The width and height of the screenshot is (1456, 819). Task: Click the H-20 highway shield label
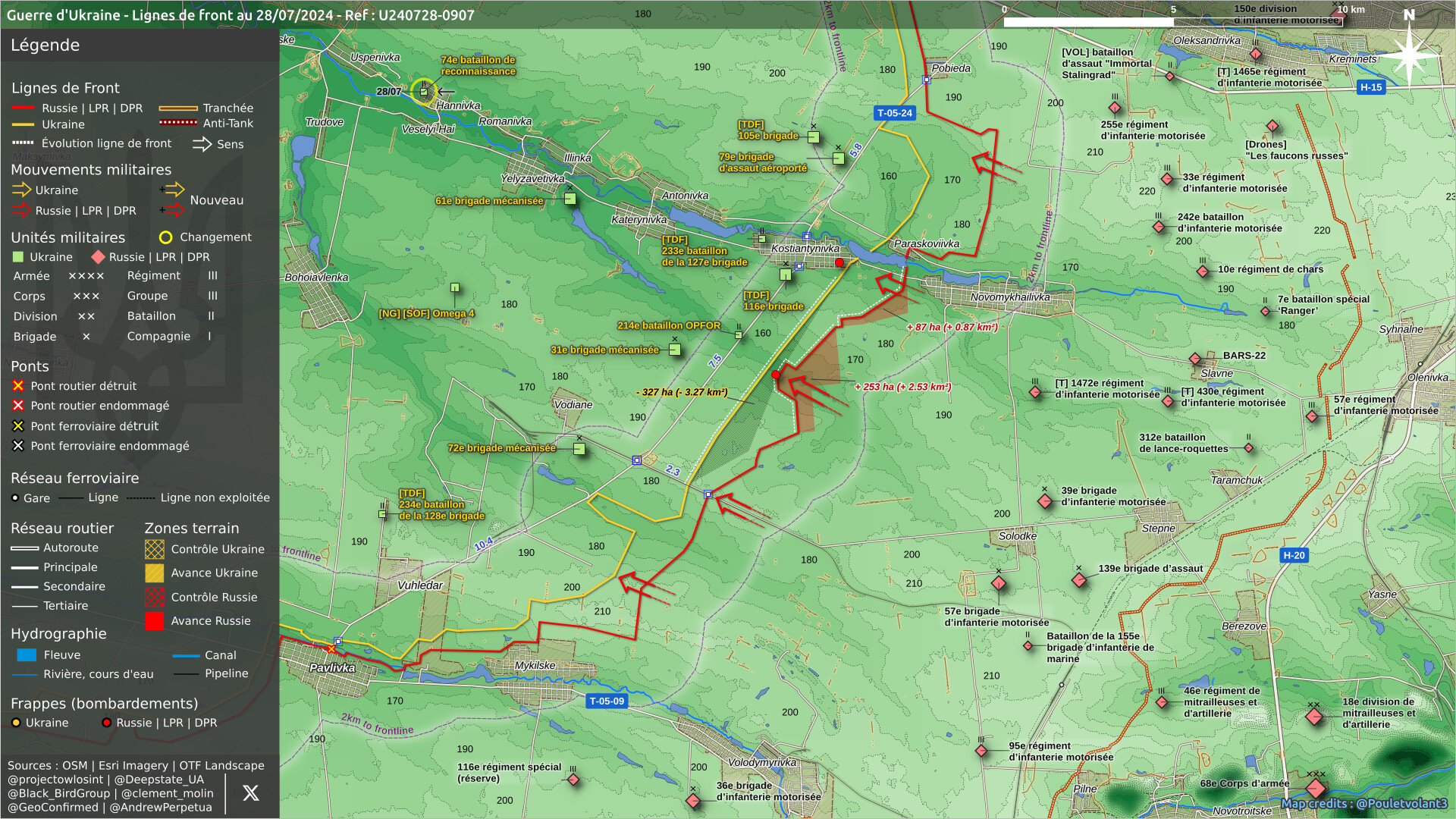[1294, 555]
